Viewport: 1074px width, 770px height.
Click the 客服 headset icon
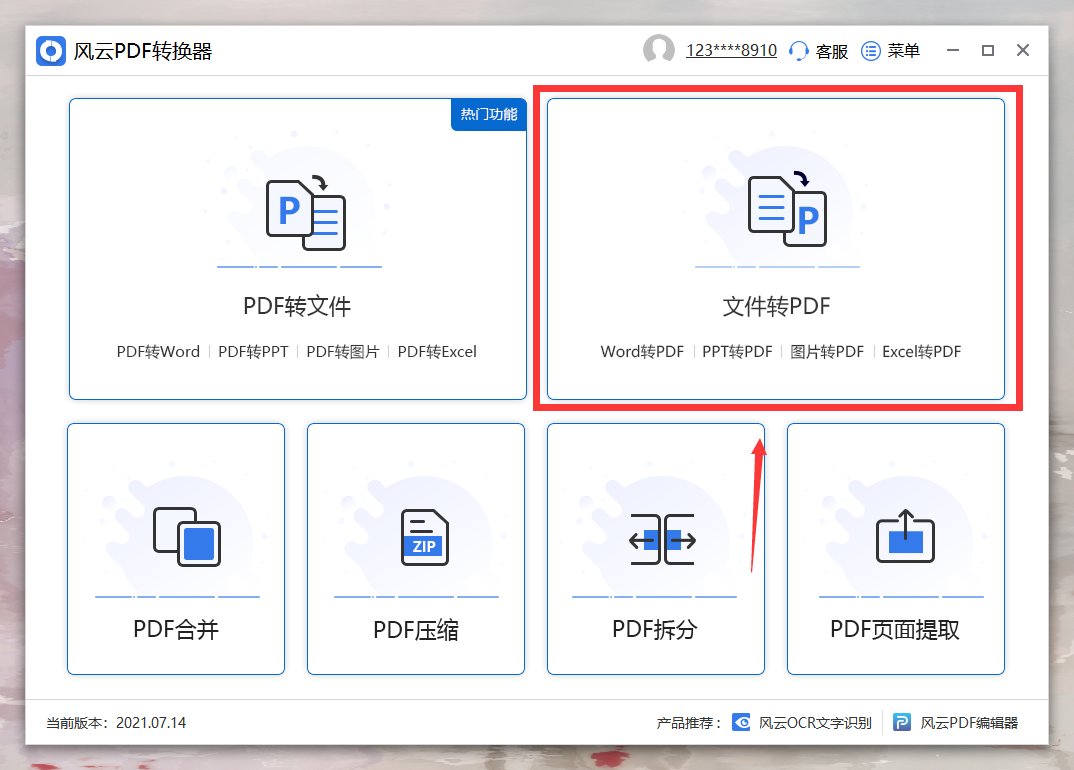(x=799, y=51)
